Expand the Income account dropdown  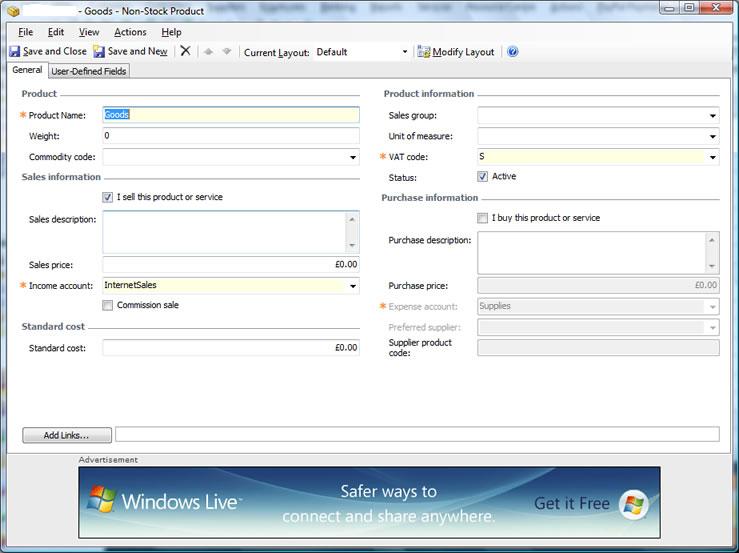click(x=353, y=286)
